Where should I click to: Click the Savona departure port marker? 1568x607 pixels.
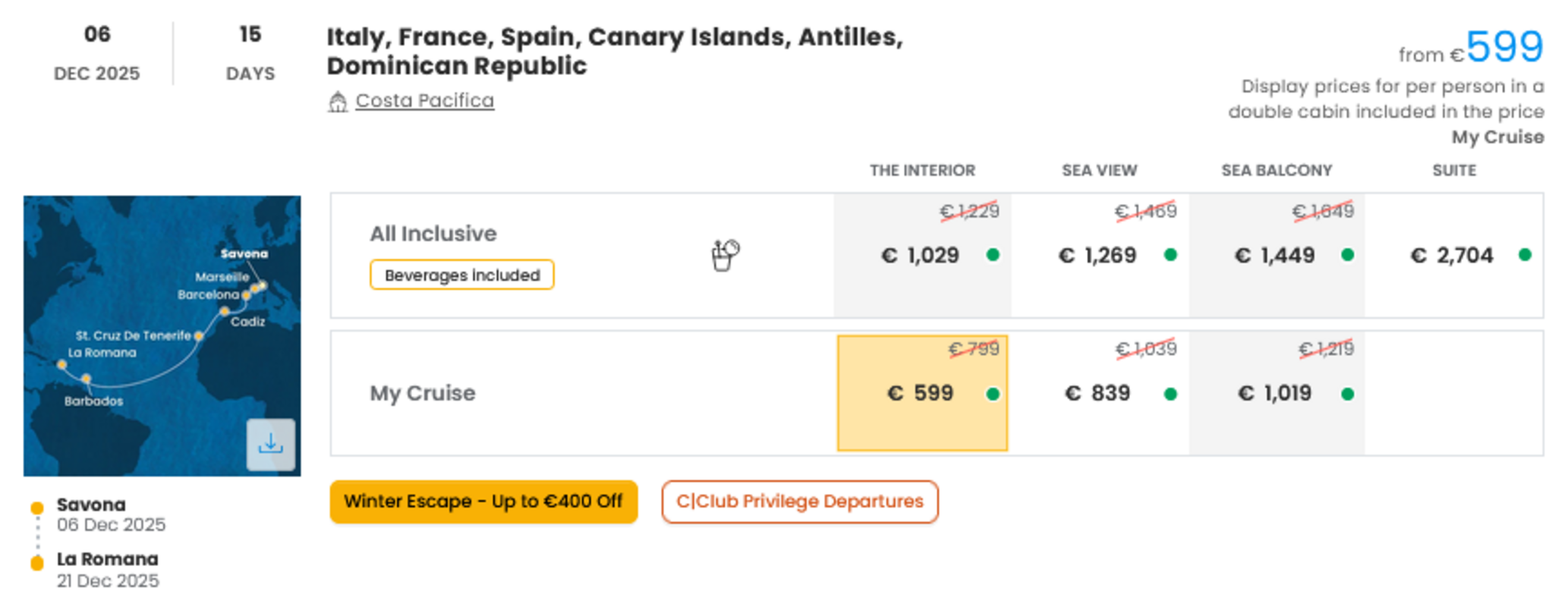(x=37, y=508)
